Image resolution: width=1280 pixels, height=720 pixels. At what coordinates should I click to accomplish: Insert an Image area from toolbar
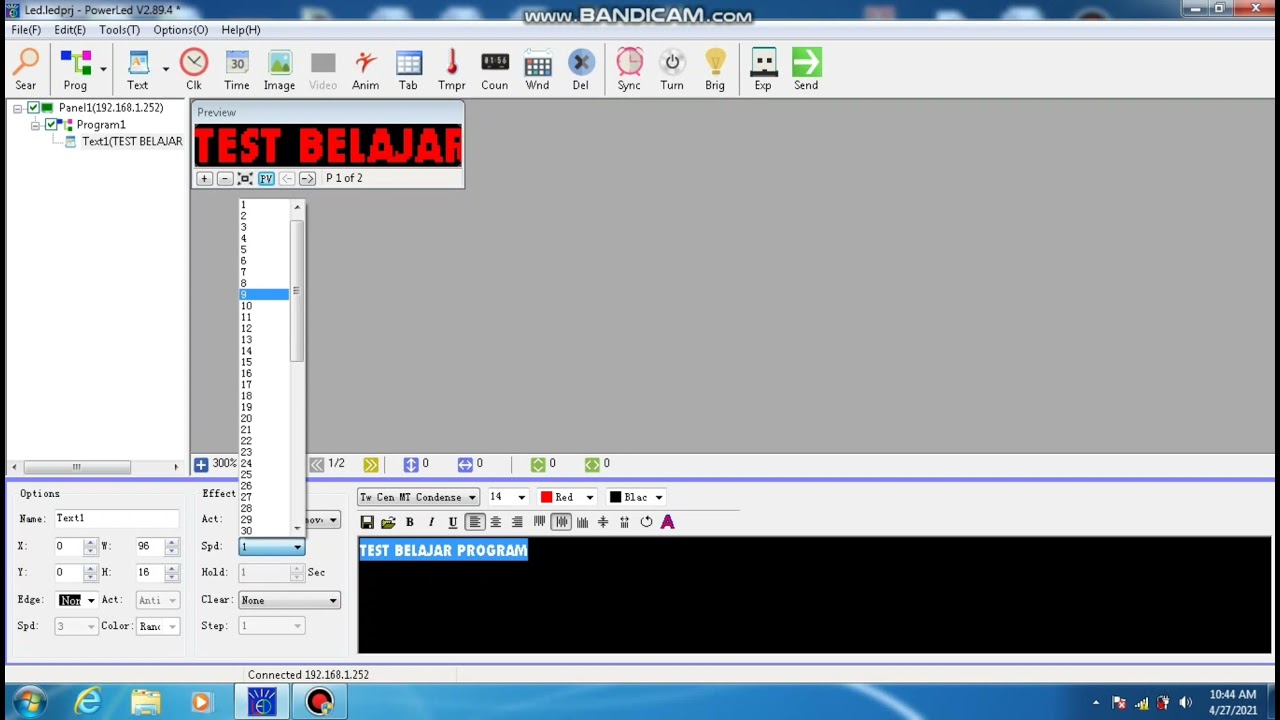click(279, 70)
